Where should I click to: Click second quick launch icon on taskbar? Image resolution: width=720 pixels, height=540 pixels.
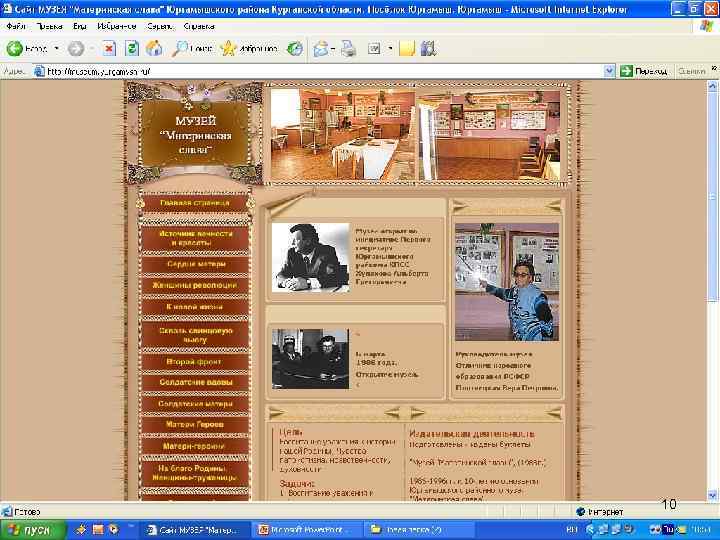98,530
